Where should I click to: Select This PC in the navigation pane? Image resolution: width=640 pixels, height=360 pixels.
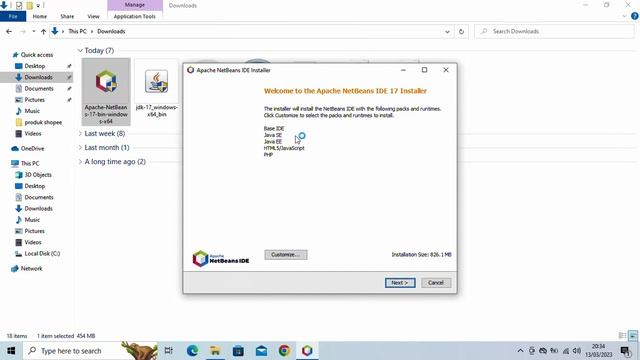(x=30, y=163)
